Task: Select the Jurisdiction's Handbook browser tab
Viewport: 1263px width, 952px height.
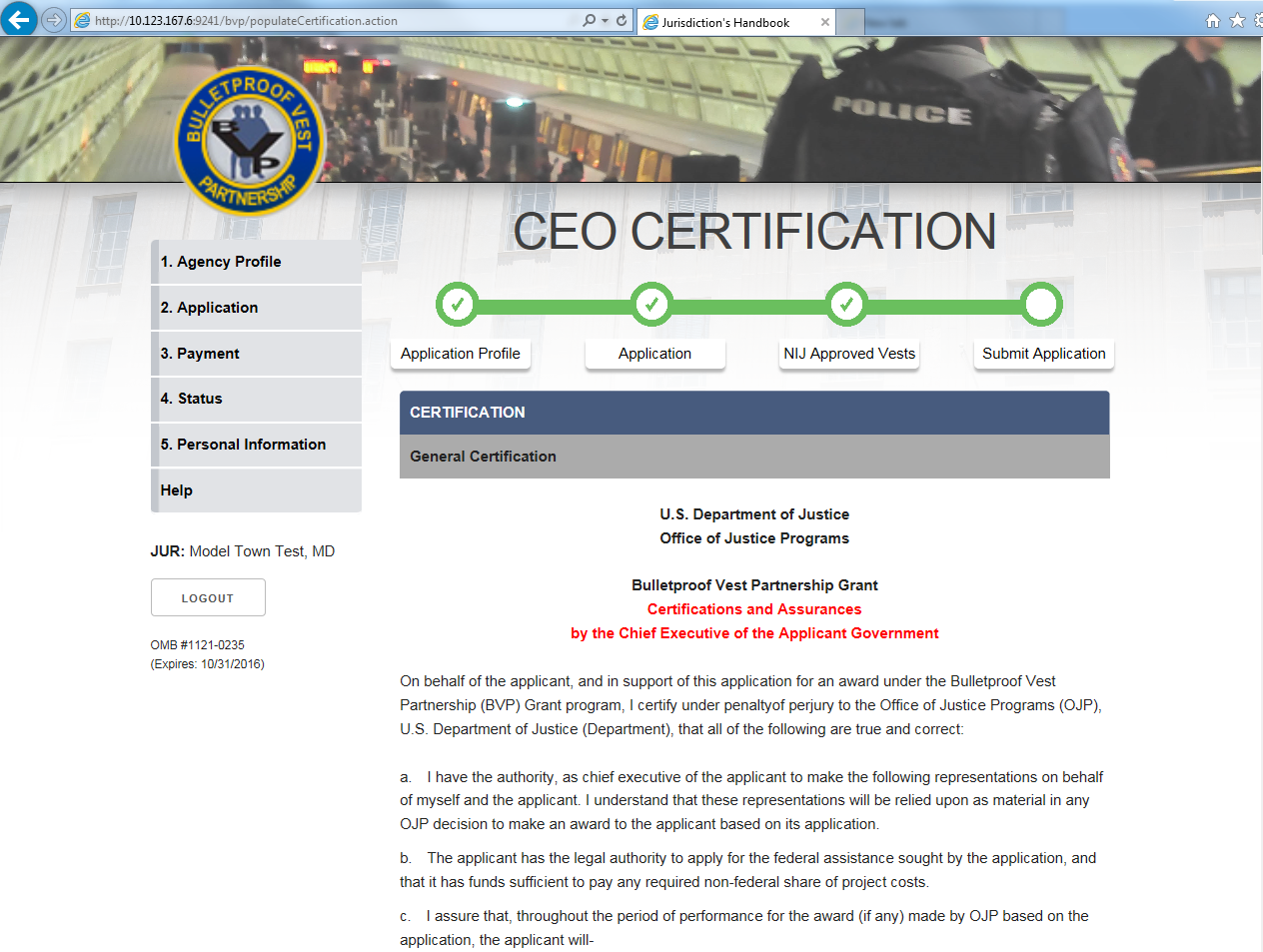Action: 736,22
